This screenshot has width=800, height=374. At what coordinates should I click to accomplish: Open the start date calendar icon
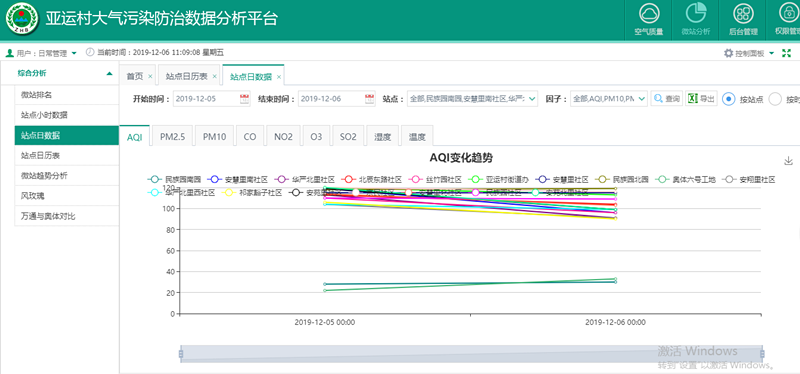pyautogui.click(x=244, y=99)
